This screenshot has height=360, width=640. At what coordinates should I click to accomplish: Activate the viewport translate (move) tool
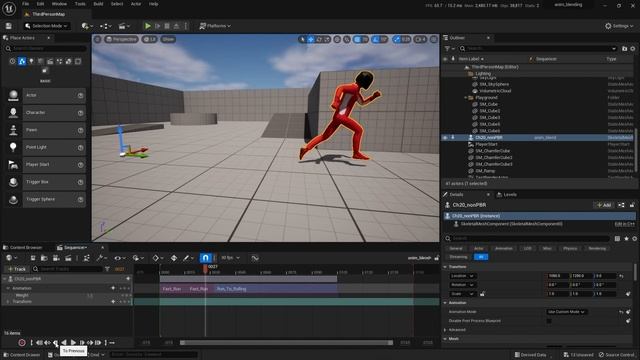tap(311, 39)
